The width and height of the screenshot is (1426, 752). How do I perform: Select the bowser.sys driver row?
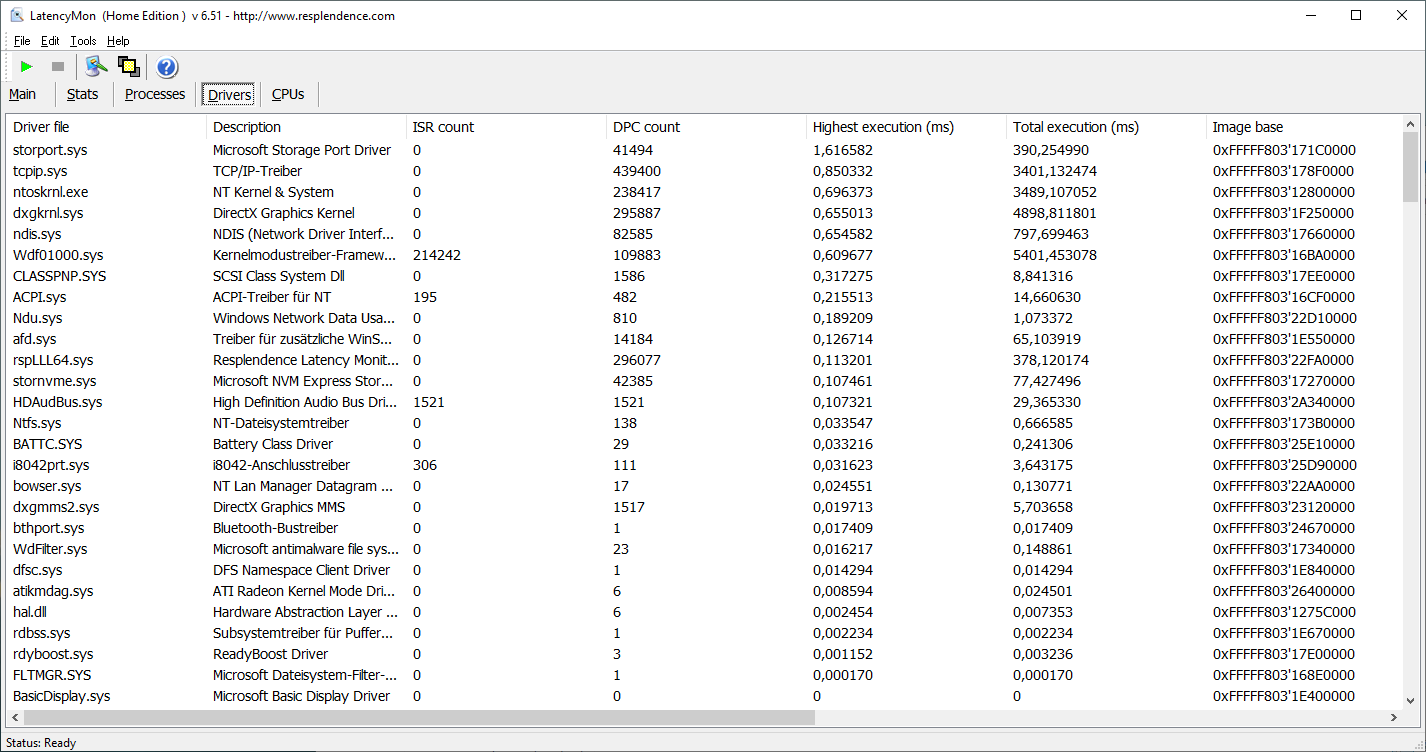(704, 486)
